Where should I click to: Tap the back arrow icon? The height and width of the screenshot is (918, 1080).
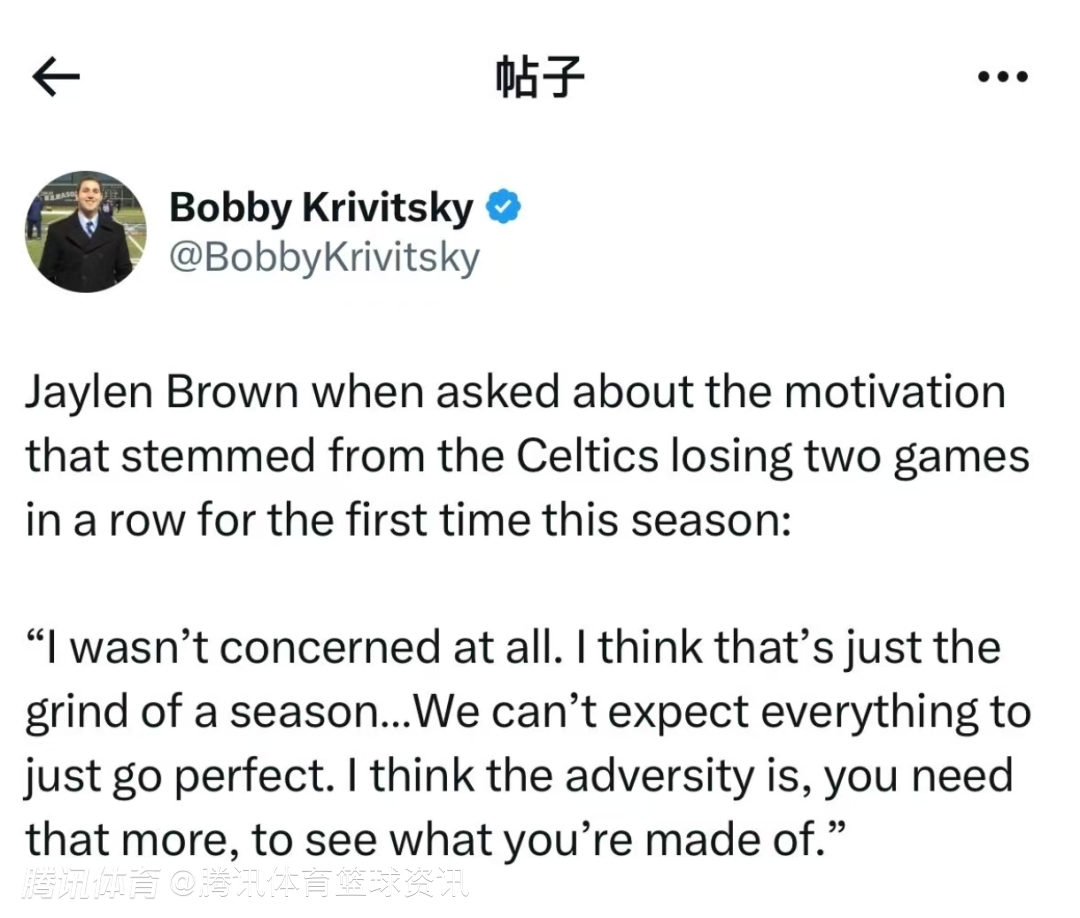pyautogui.click(x=56, y=77)
